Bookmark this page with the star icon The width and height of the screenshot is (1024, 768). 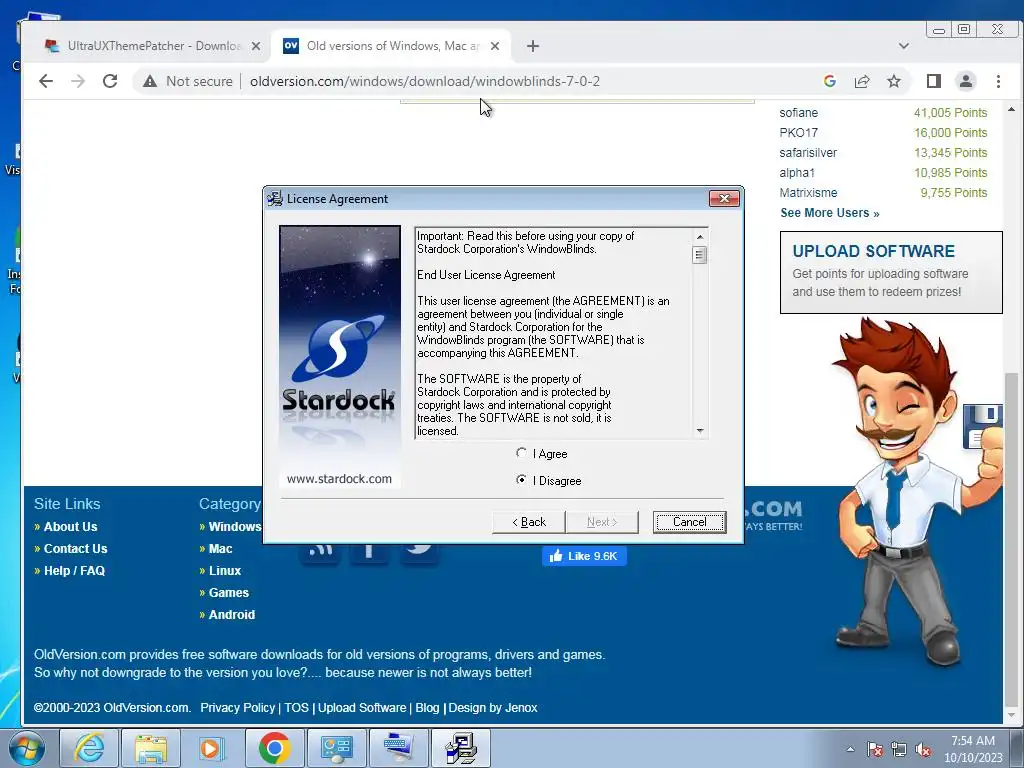(x=894, y=81)
